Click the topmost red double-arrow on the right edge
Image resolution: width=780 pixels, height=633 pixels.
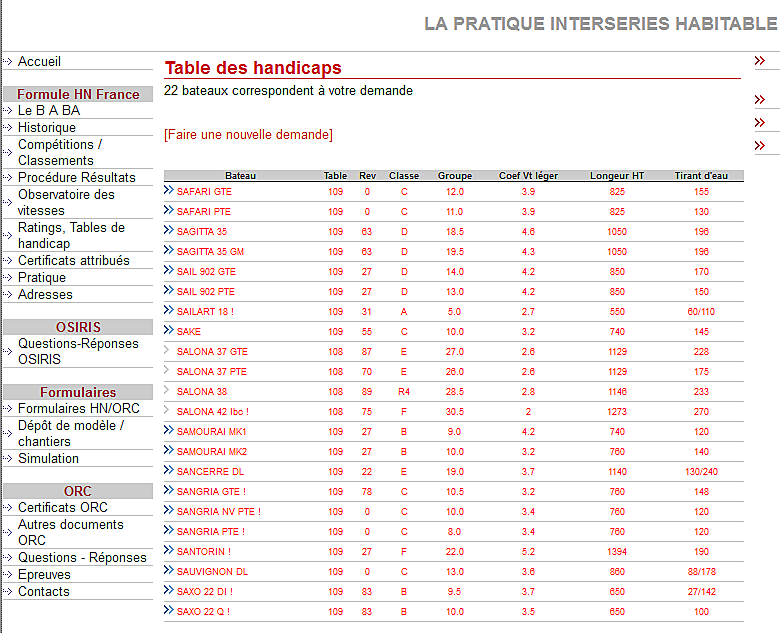760,61
